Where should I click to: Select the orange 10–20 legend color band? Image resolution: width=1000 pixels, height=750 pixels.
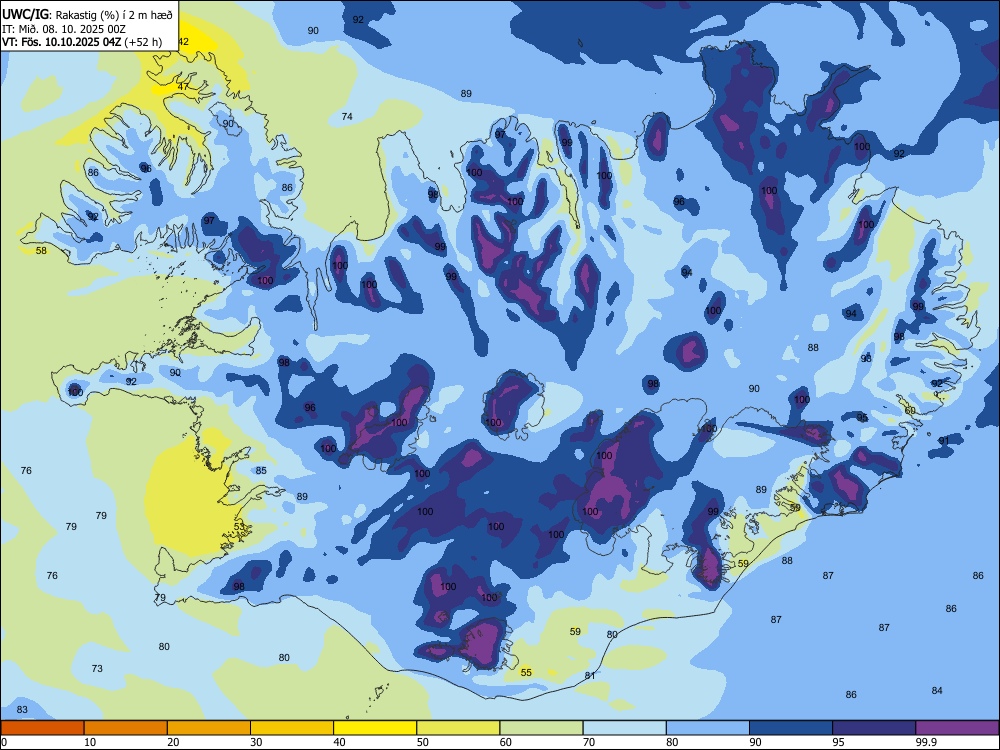[126, 728]
